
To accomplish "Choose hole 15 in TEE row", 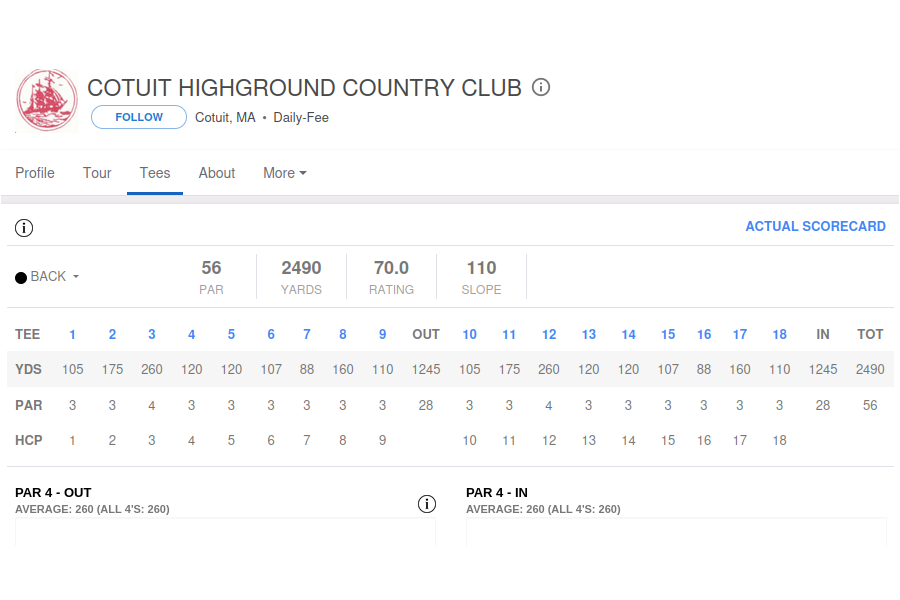I will [668, 335].
